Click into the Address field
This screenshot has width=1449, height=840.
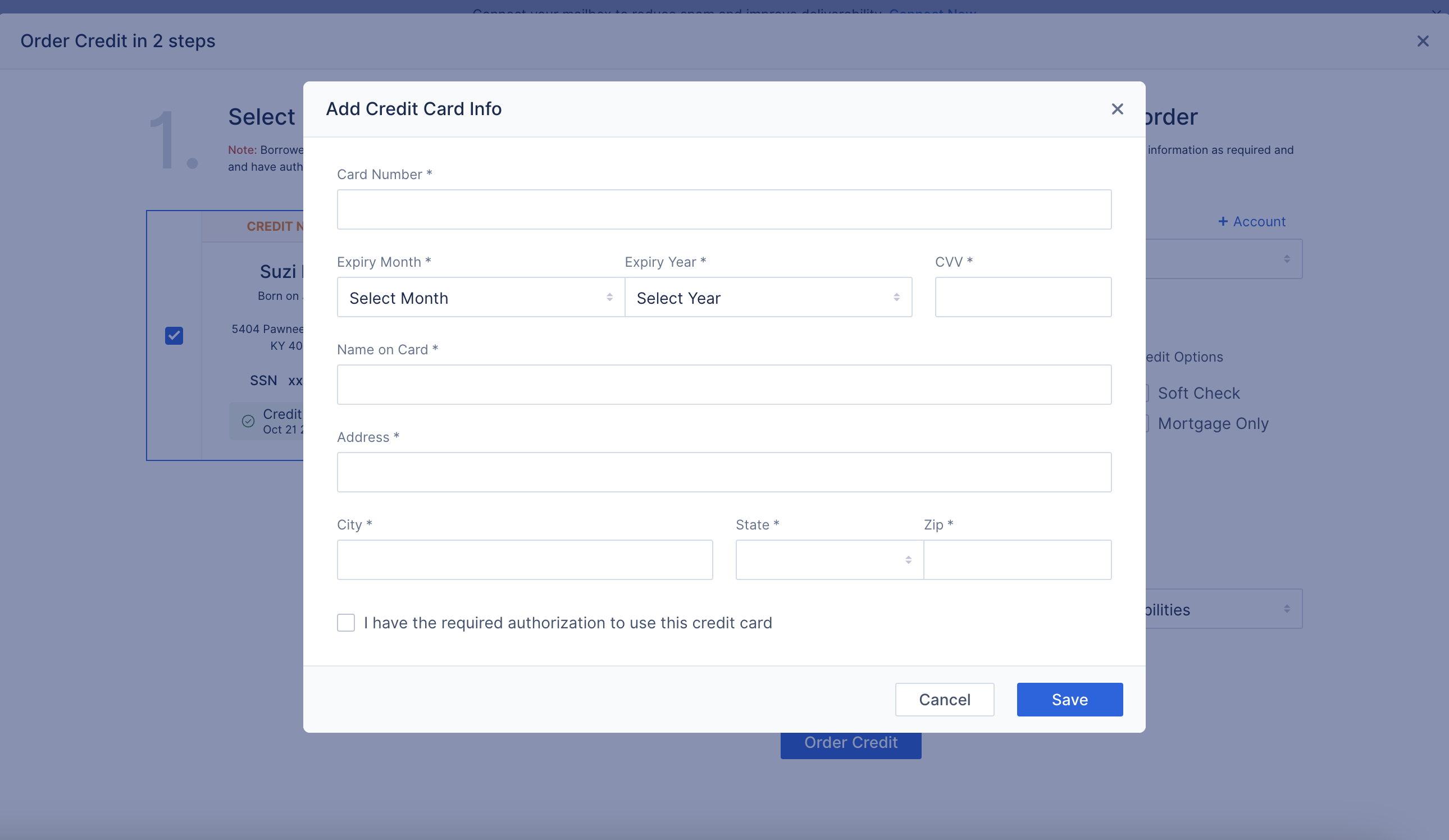pos(723,472)
